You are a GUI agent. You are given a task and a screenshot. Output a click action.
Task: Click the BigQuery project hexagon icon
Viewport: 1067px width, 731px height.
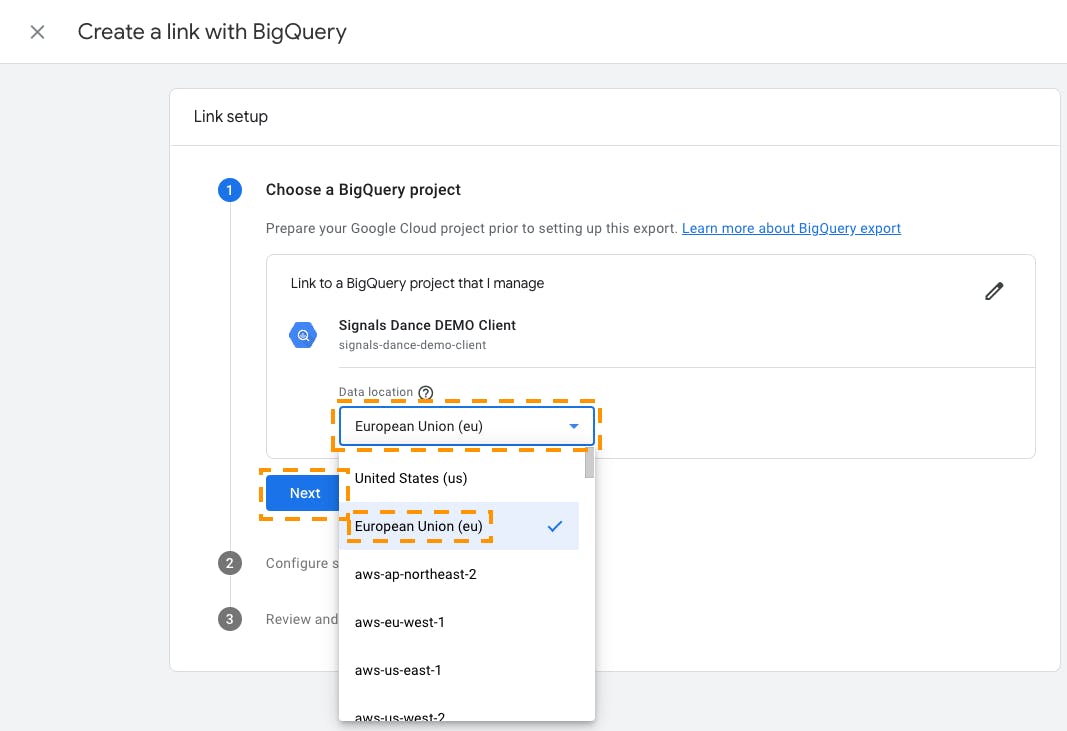pyautogui.click(x=303, y=335)
